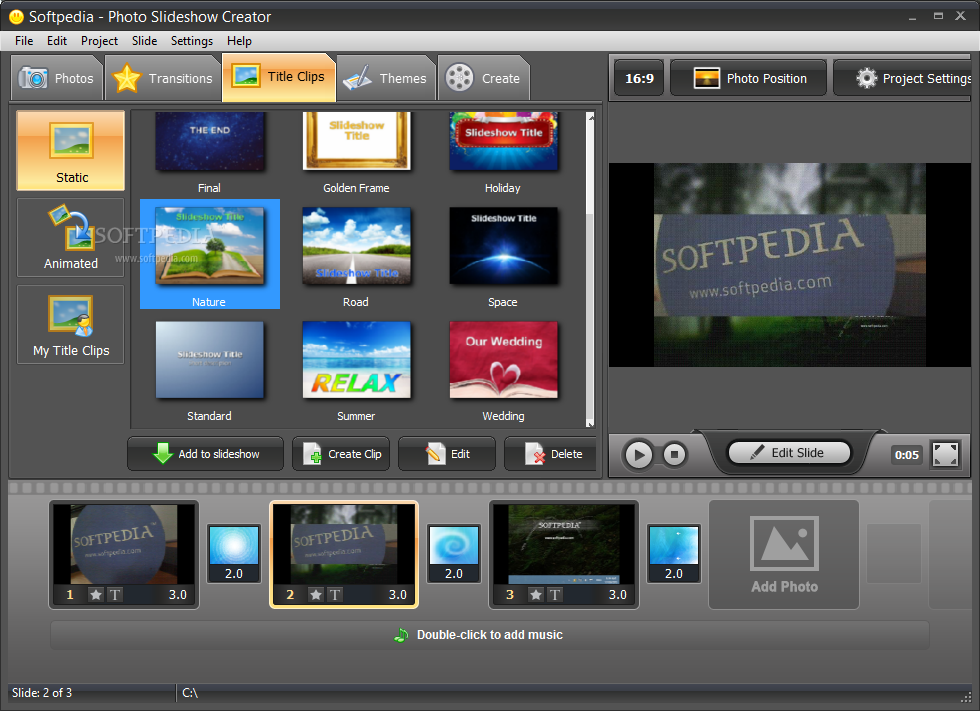Click the preview area image

point(790,265)
